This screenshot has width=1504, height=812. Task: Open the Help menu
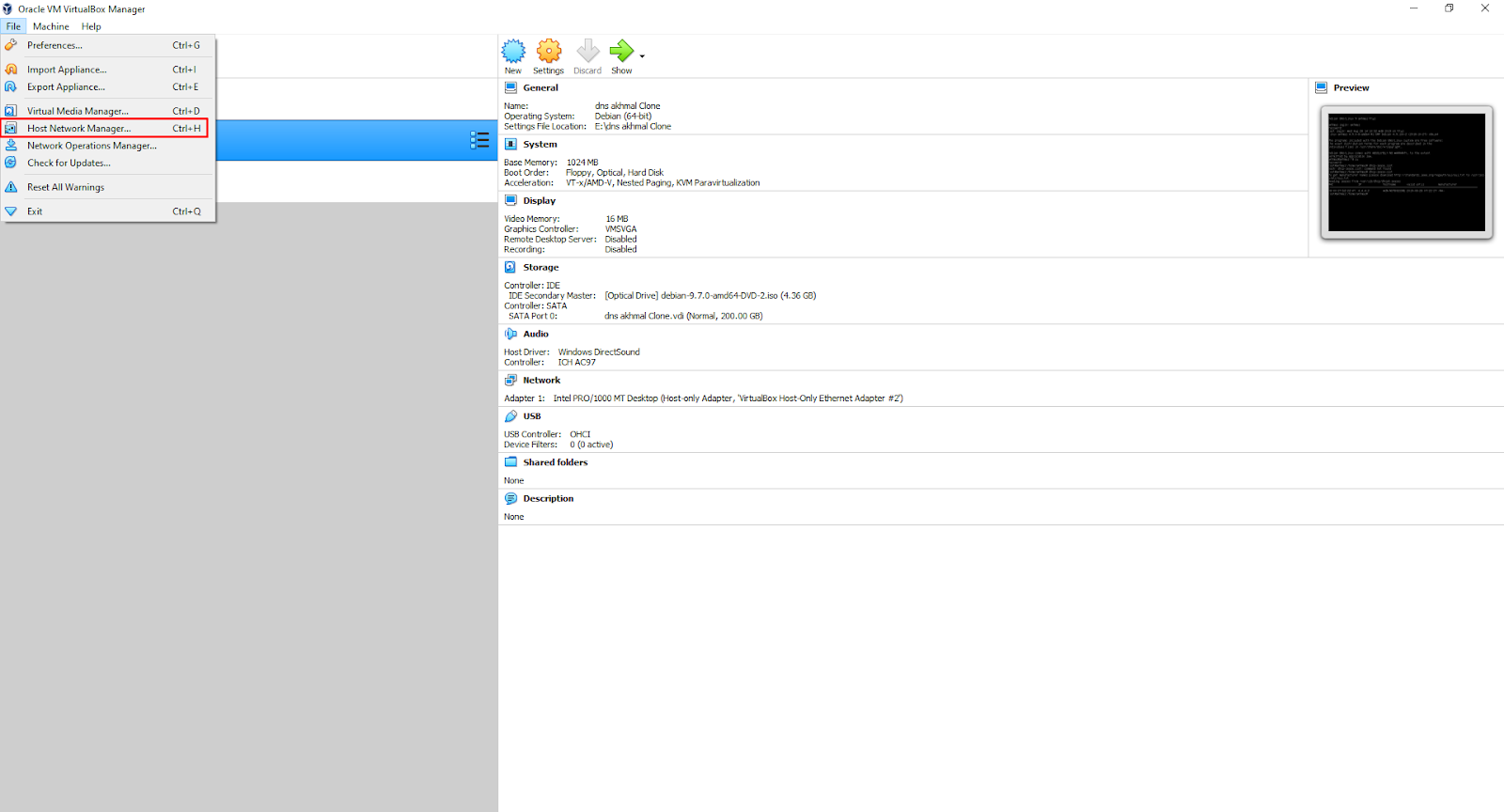tap(91, 26)
